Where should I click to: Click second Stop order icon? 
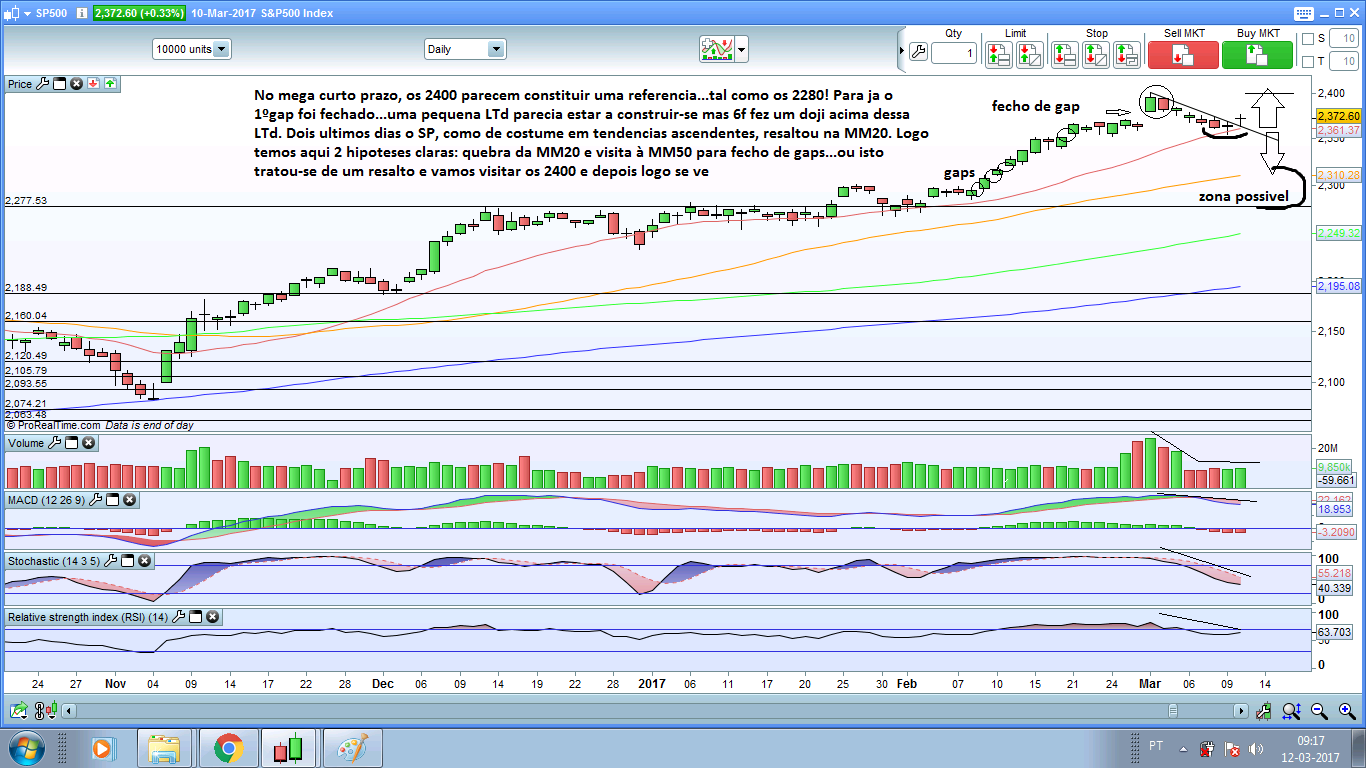click(1096, 54)
